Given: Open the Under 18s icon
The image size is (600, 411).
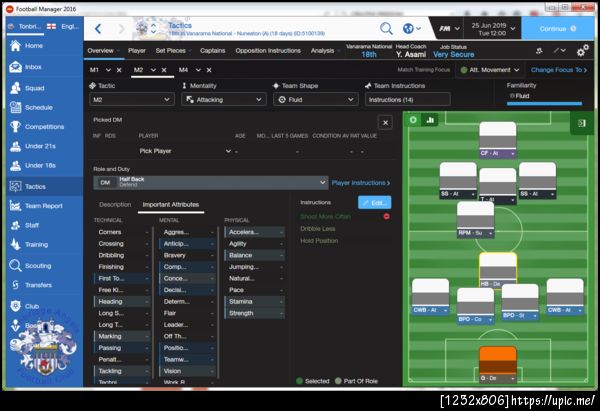Looking at the screenshot, I should pos(15,165).
